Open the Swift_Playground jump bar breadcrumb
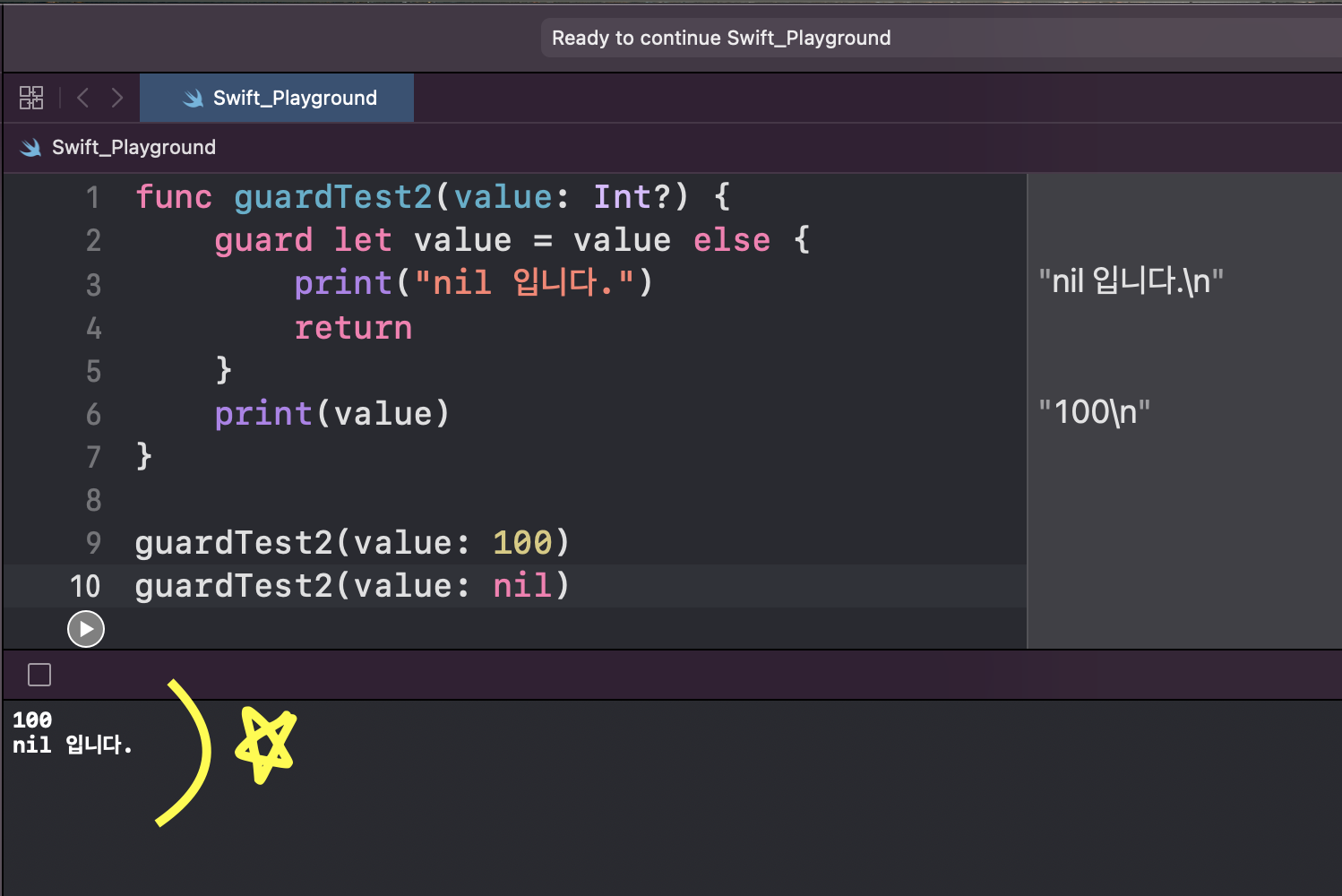The image size is (1342, 896). point(133,147)
